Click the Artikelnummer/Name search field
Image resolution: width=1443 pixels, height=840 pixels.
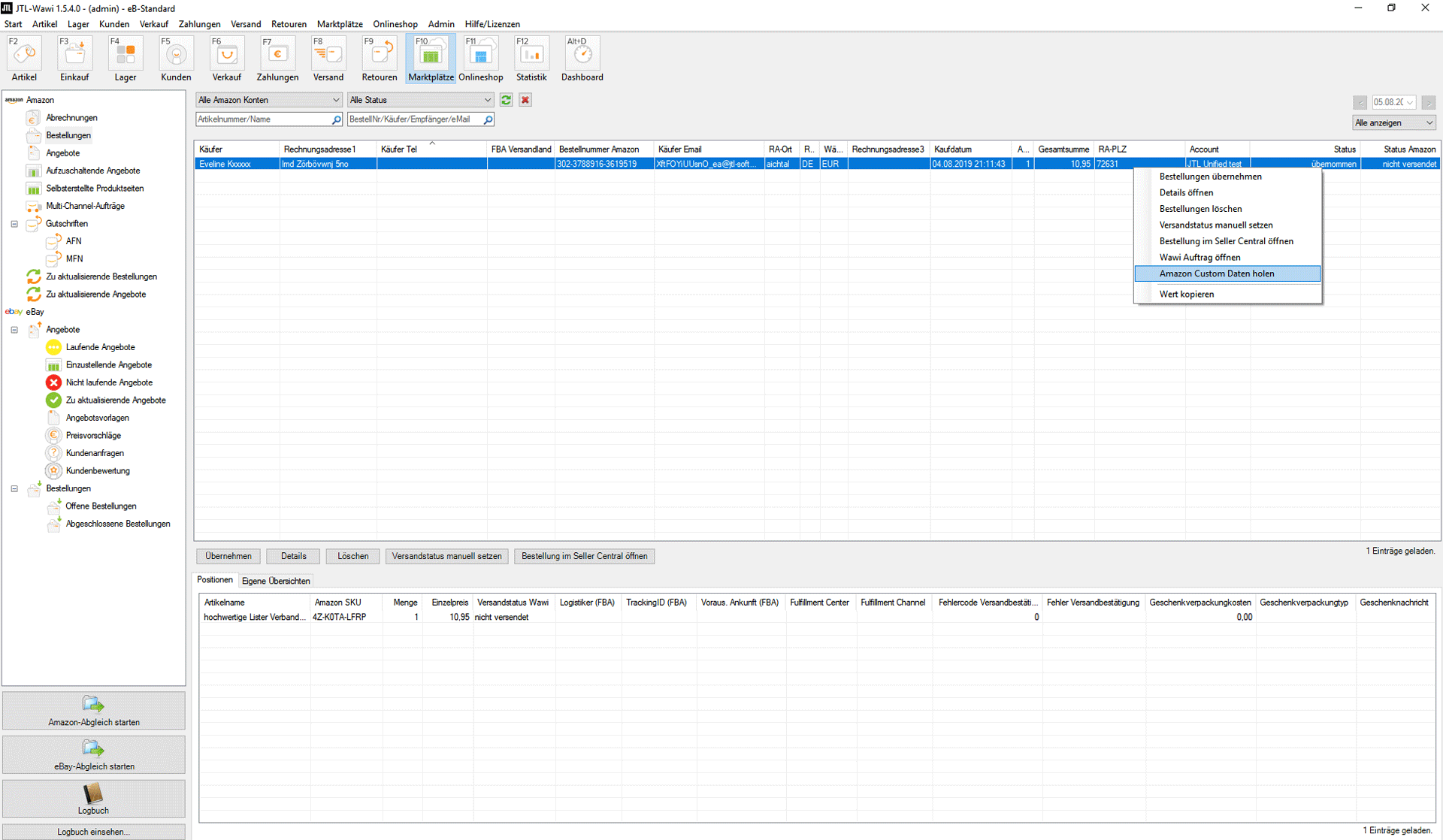pyautogui.click(x=262, y=119)
